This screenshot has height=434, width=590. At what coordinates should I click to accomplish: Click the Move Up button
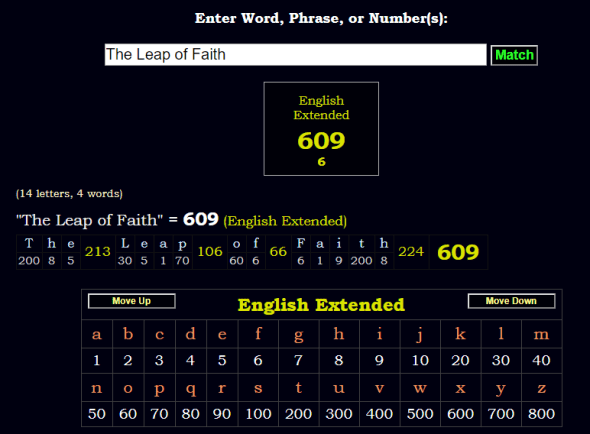(132, 301)
